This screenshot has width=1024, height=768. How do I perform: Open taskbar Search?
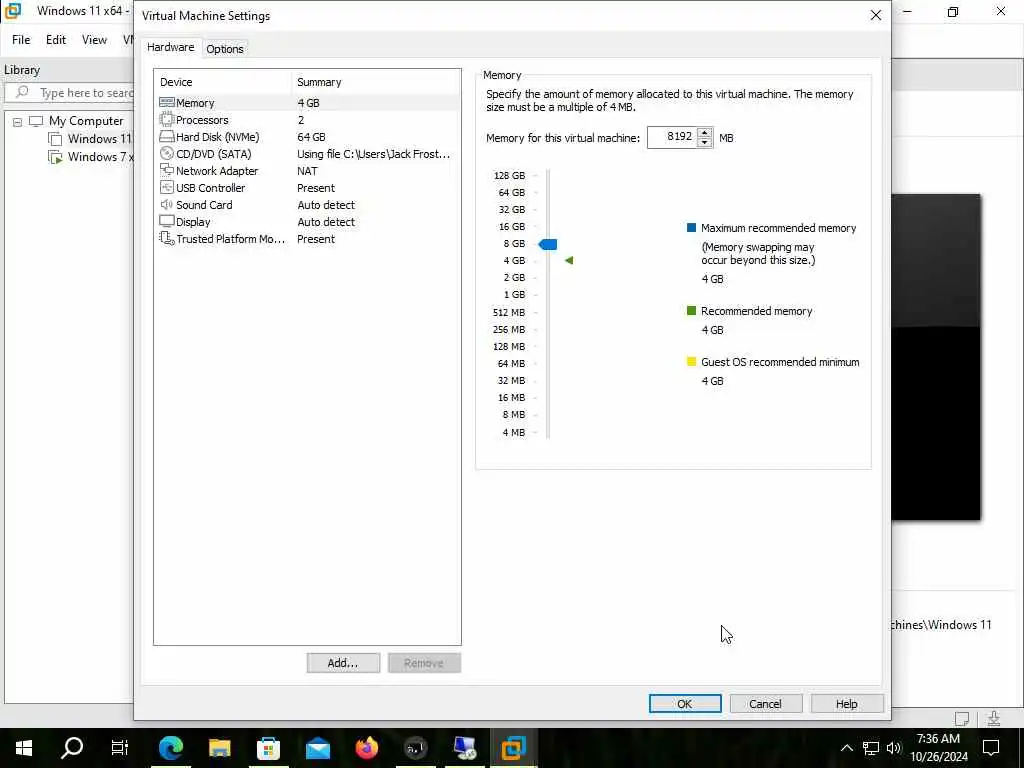coord(72,748)
